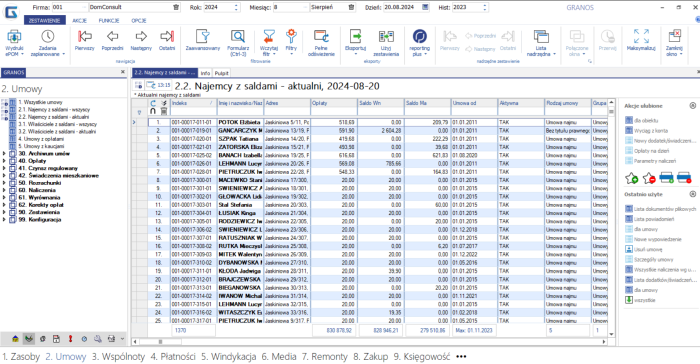The width and height of the screenshot is (700, 364).
Task: Open Lista nadrzędna windows icon
Action: click(541, 38)
